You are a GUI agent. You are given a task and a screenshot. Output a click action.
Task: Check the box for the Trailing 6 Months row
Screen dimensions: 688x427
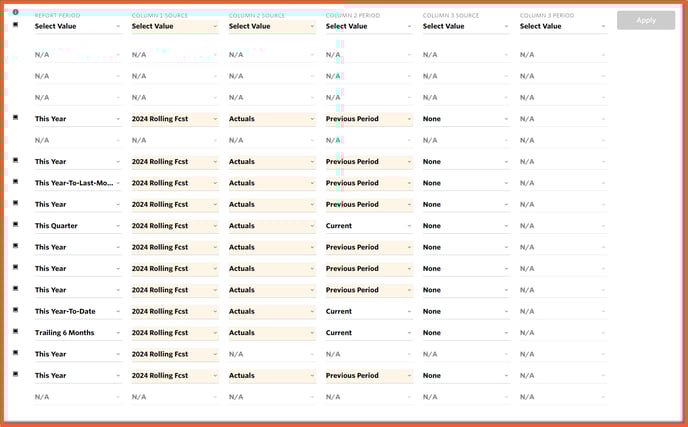click(15, 331)
